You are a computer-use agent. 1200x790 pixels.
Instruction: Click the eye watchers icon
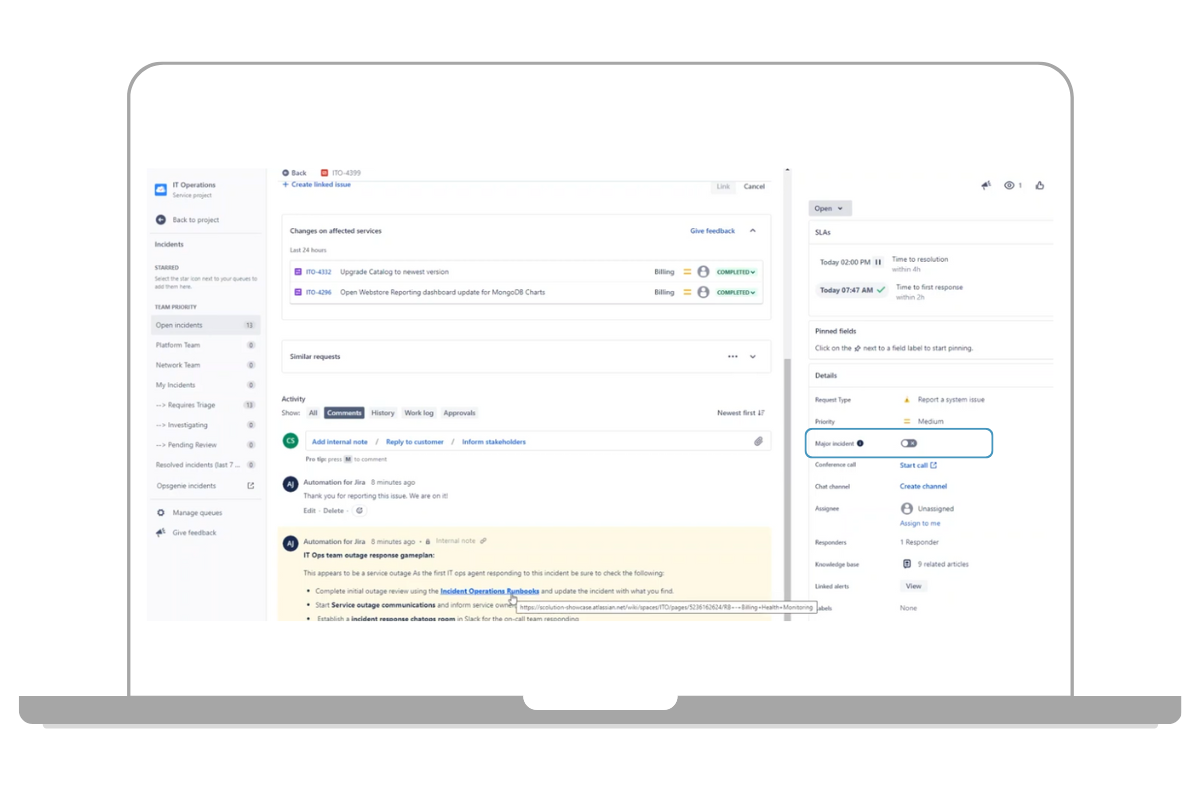(x=1009, y=185)
